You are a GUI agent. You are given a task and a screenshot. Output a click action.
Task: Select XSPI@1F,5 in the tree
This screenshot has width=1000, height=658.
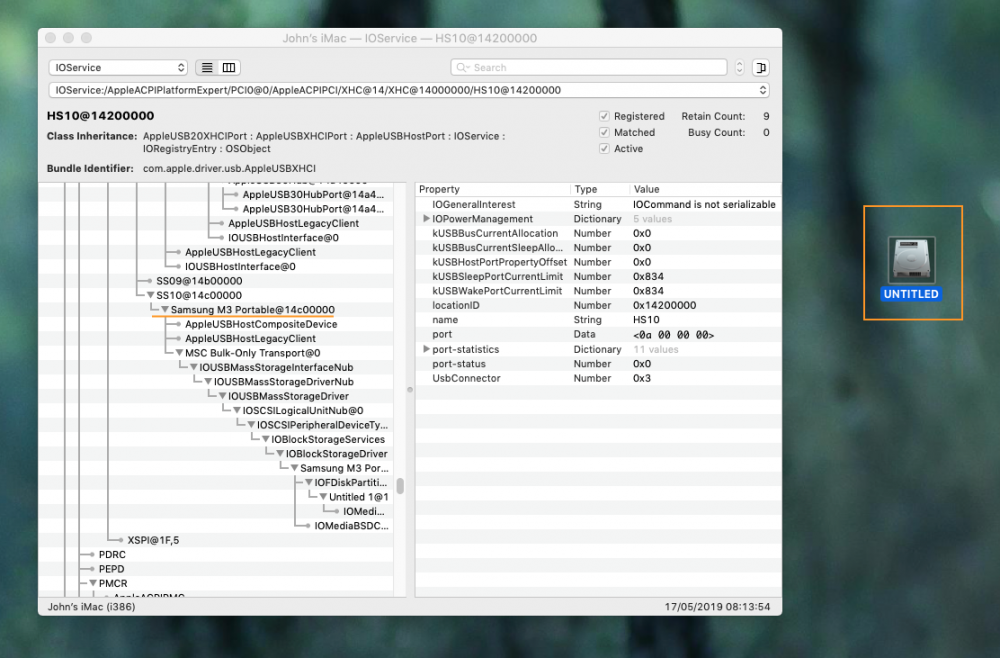[x=153, y=540]
